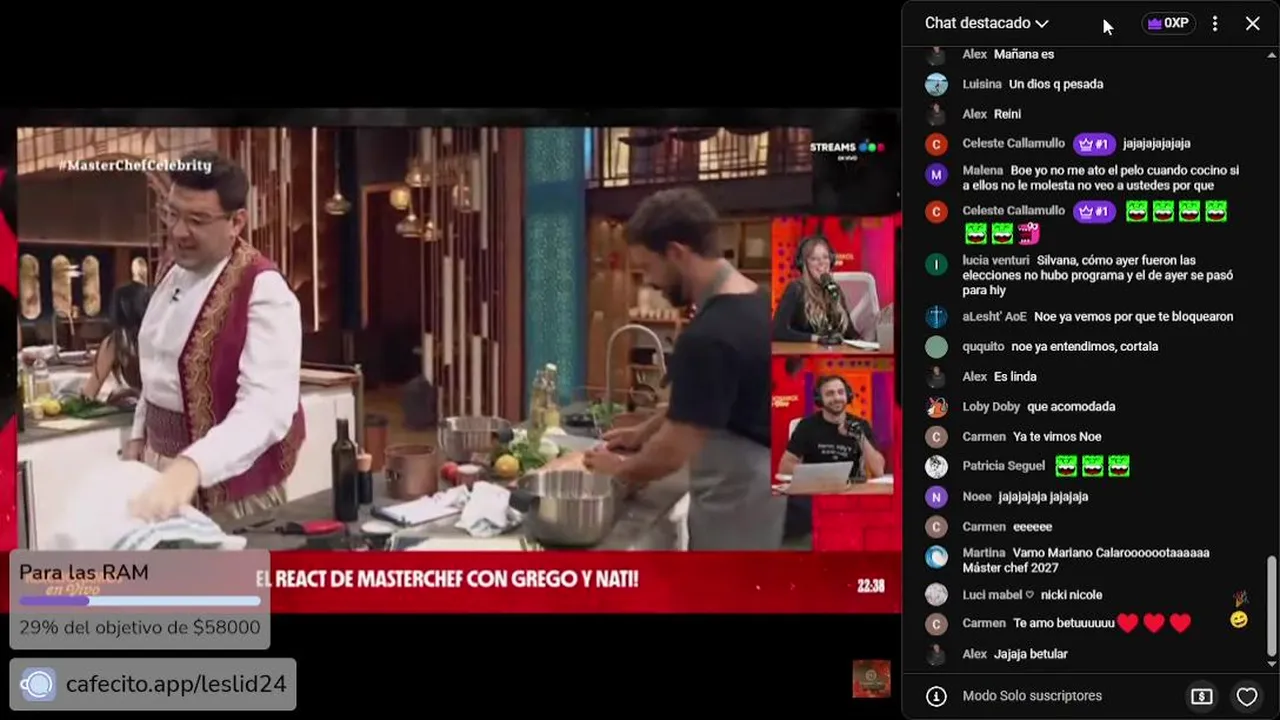Close the live chat panel
The image size is (1280, 720).
tap(1252, 23)
